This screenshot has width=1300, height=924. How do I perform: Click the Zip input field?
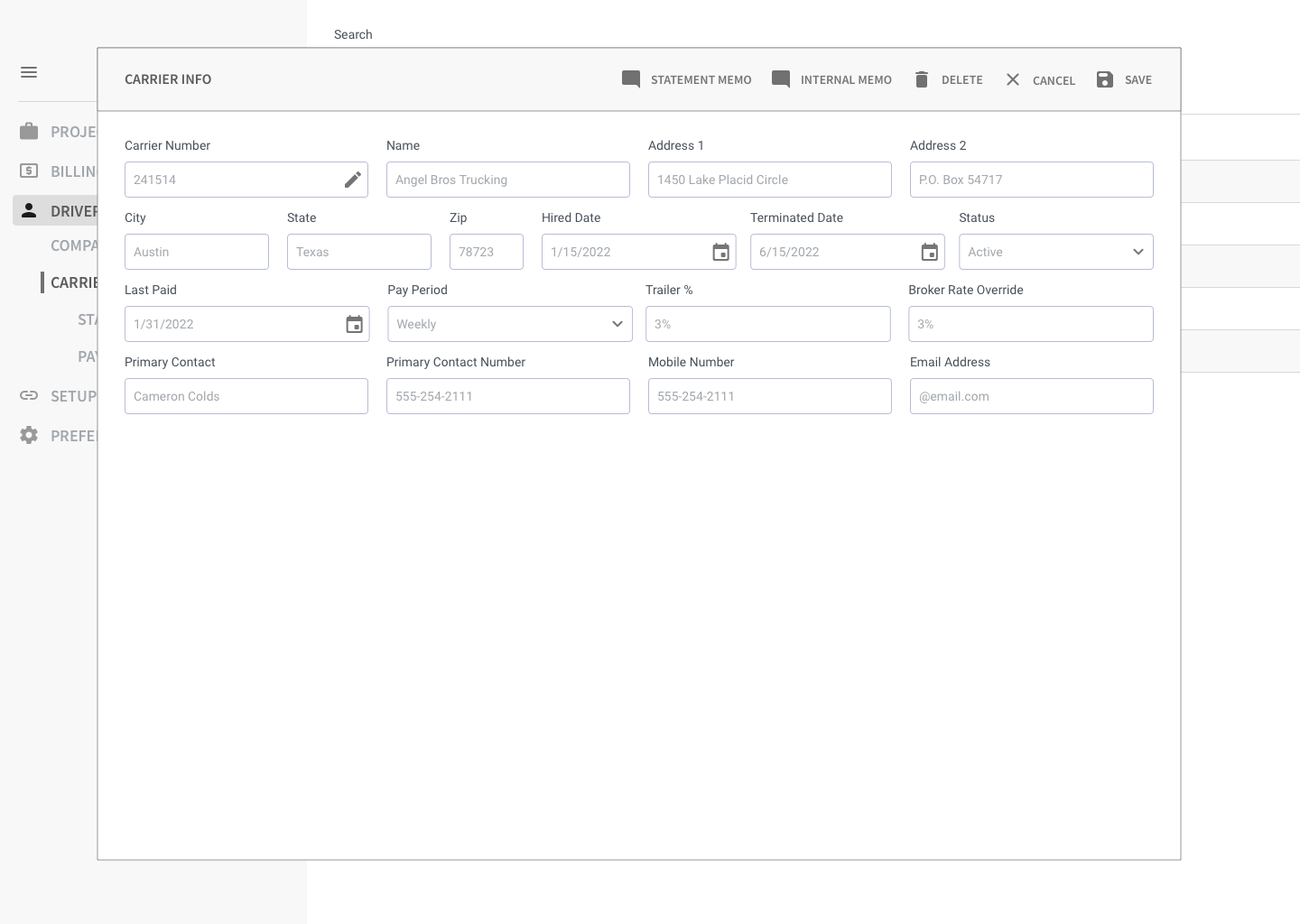tap(487, 252)
